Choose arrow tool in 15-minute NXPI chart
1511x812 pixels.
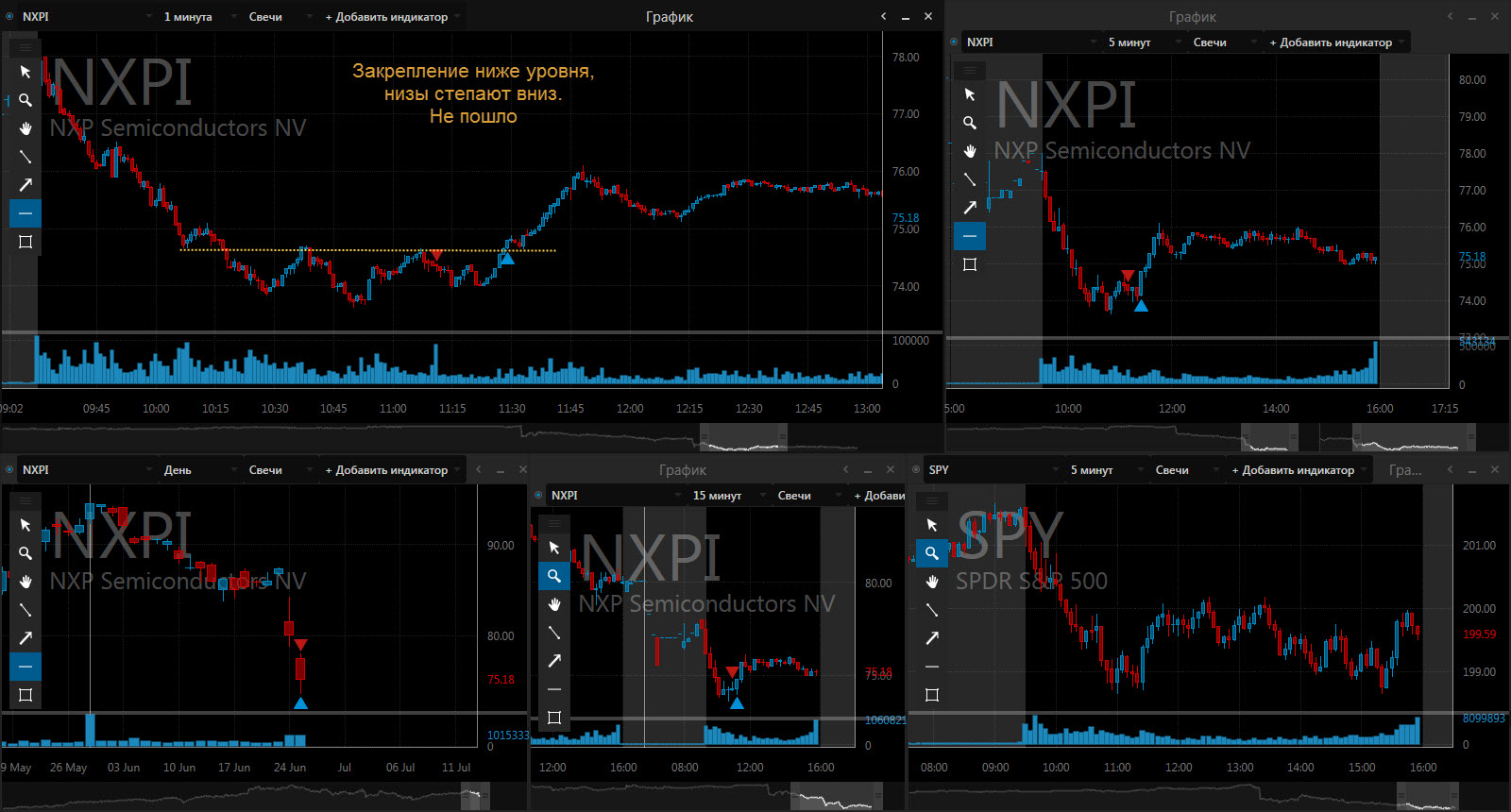click(554, 661)
